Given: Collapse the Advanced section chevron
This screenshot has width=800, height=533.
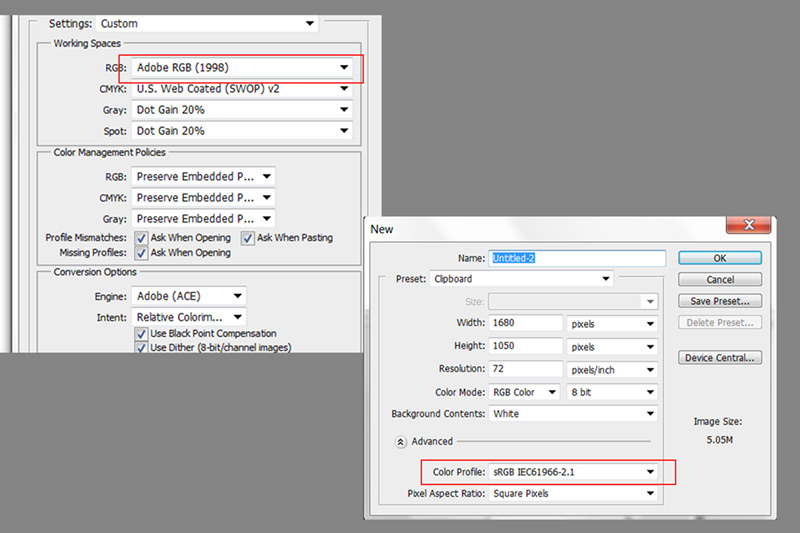Looking at the screenshot, I should 401,442.
